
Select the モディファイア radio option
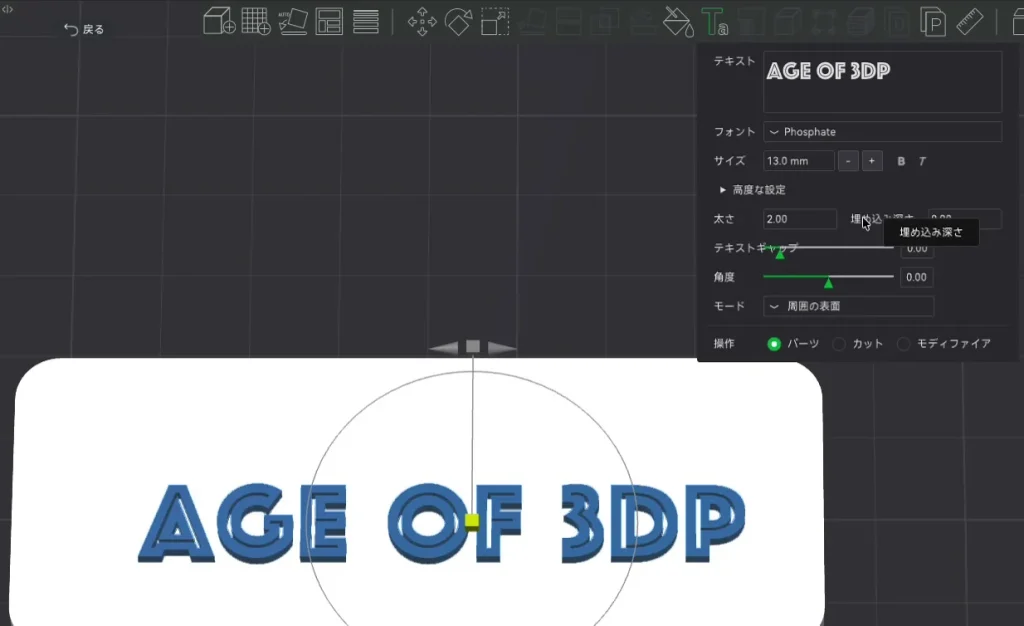point(903,344)
